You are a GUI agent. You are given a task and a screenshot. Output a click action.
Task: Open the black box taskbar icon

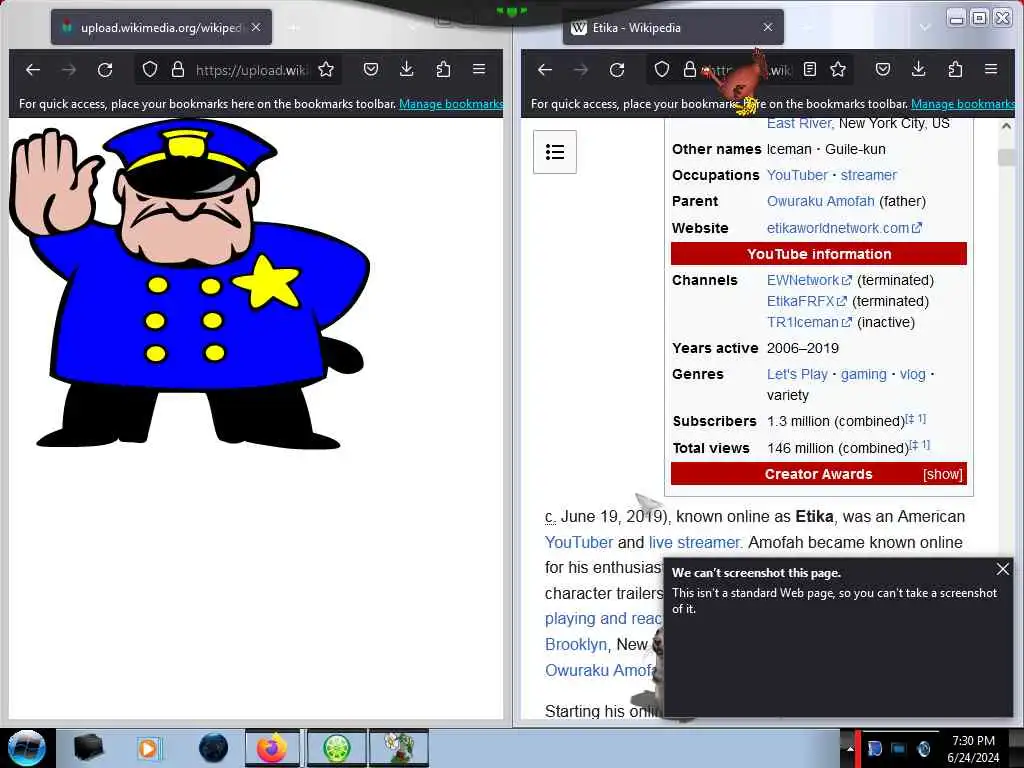click(88, 748)
